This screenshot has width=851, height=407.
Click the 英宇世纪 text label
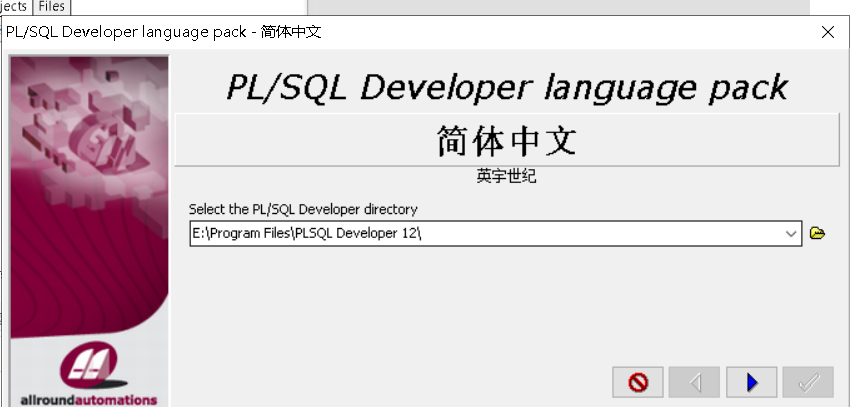507,176
